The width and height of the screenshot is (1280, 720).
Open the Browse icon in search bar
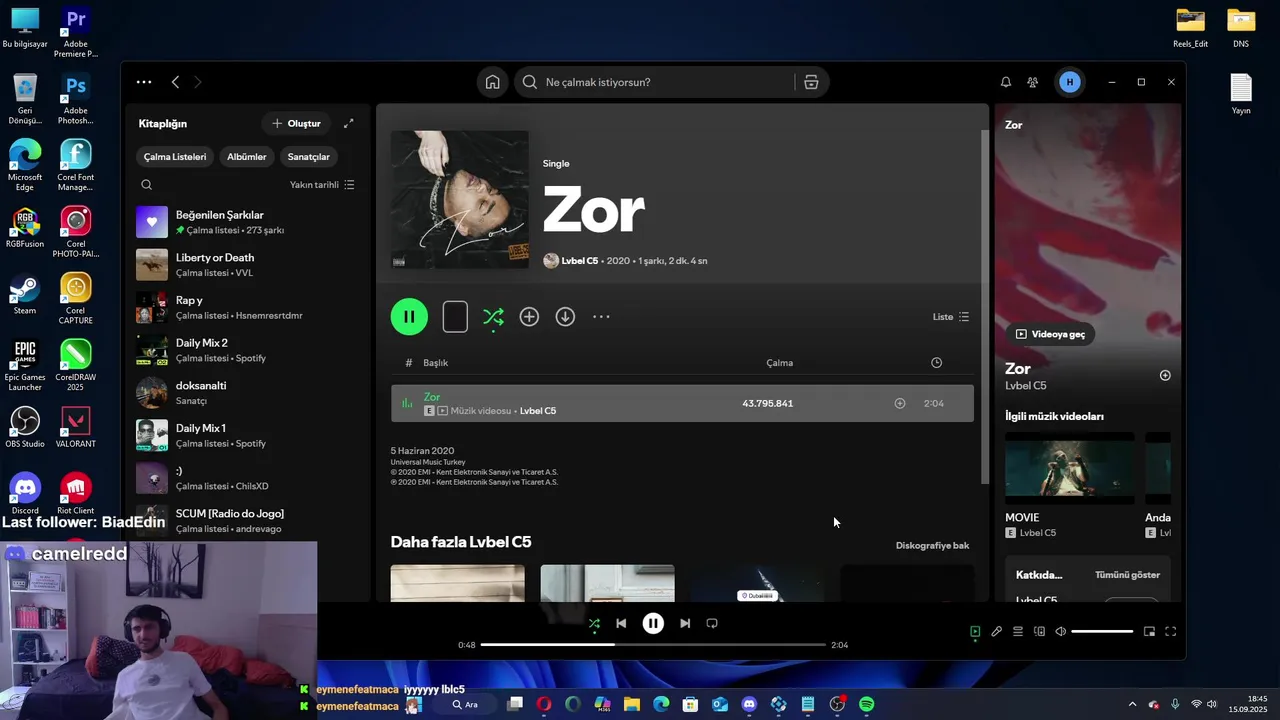[811, 82]
